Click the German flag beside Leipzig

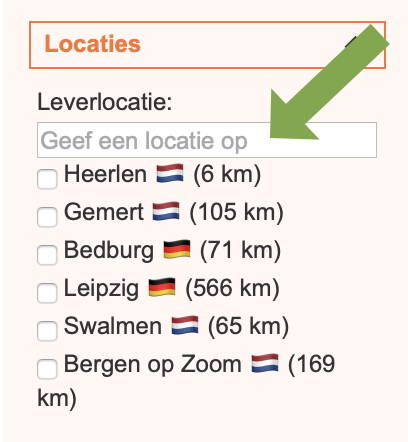click(x=162, y=287)
